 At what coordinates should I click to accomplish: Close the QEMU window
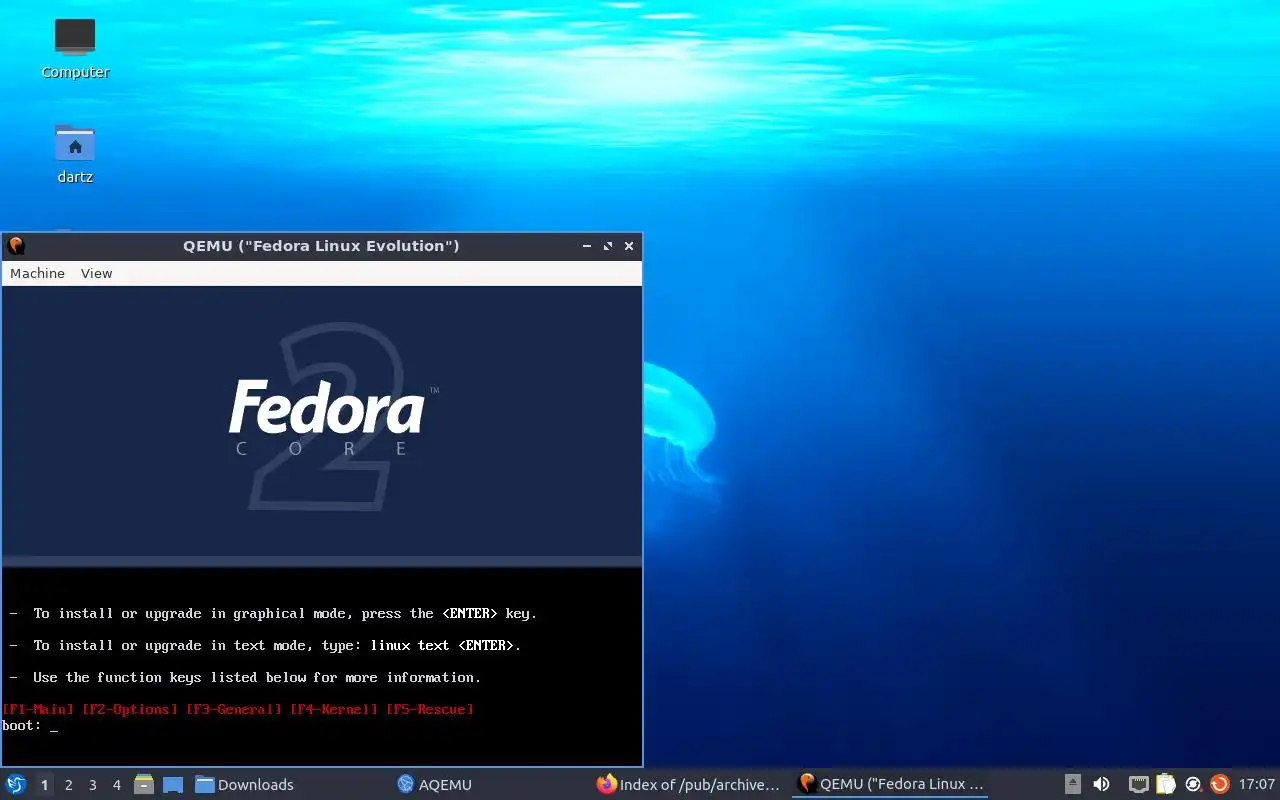click(x=629, y=246)
